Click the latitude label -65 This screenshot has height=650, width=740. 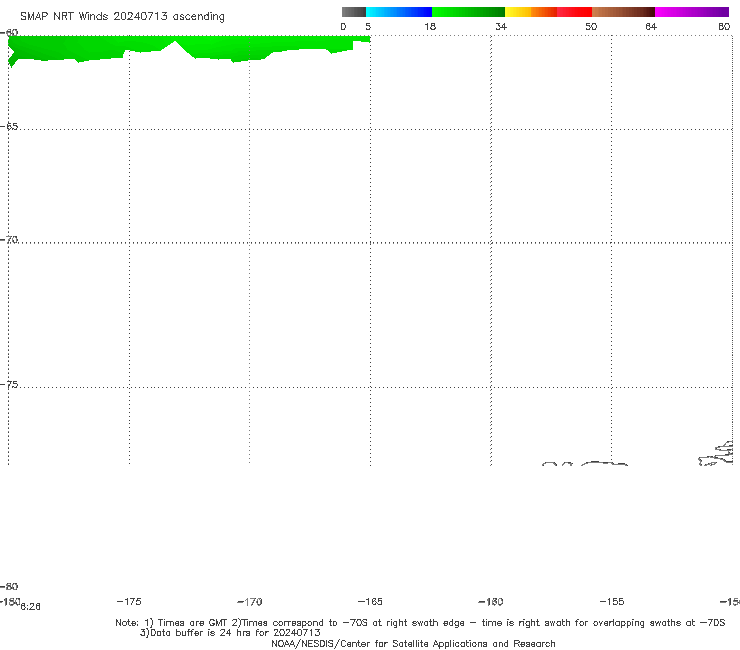(x=9, y=126)
